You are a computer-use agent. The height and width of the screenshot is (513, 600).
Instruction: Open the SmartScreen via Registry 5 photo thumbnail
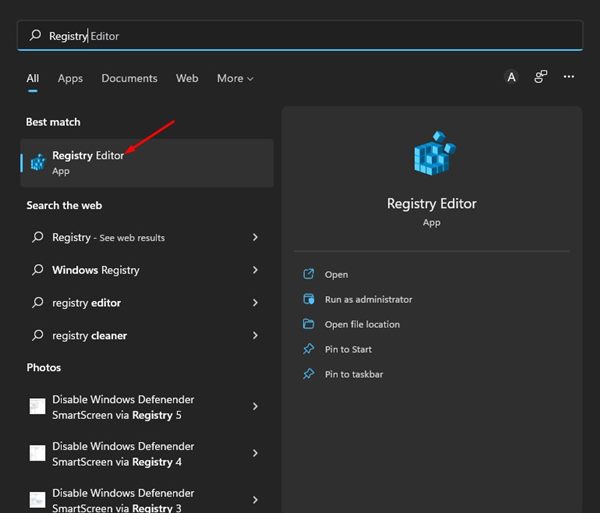point(38,406)
